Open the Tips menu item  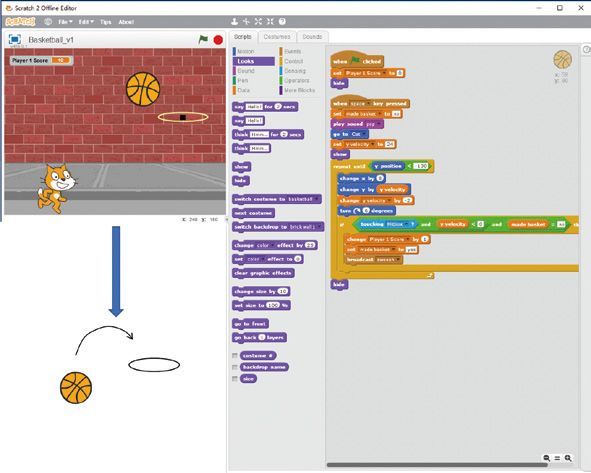click(106, 22)
